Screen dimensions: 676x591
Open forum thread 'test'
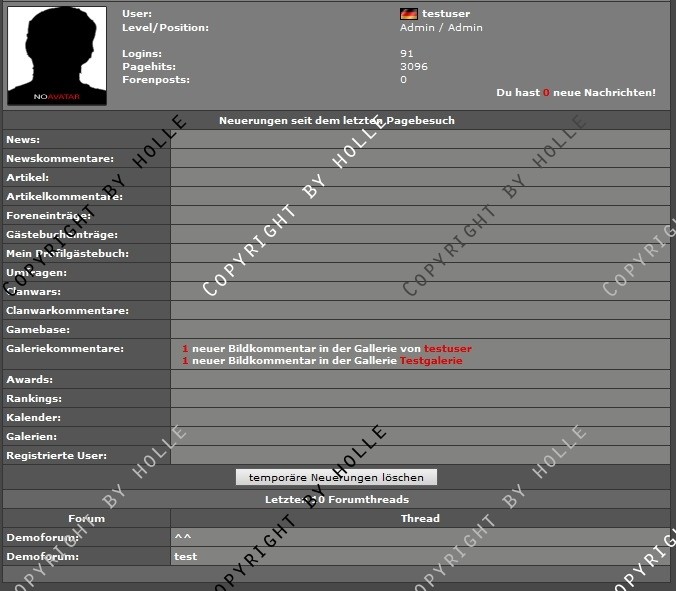[185, 557]
